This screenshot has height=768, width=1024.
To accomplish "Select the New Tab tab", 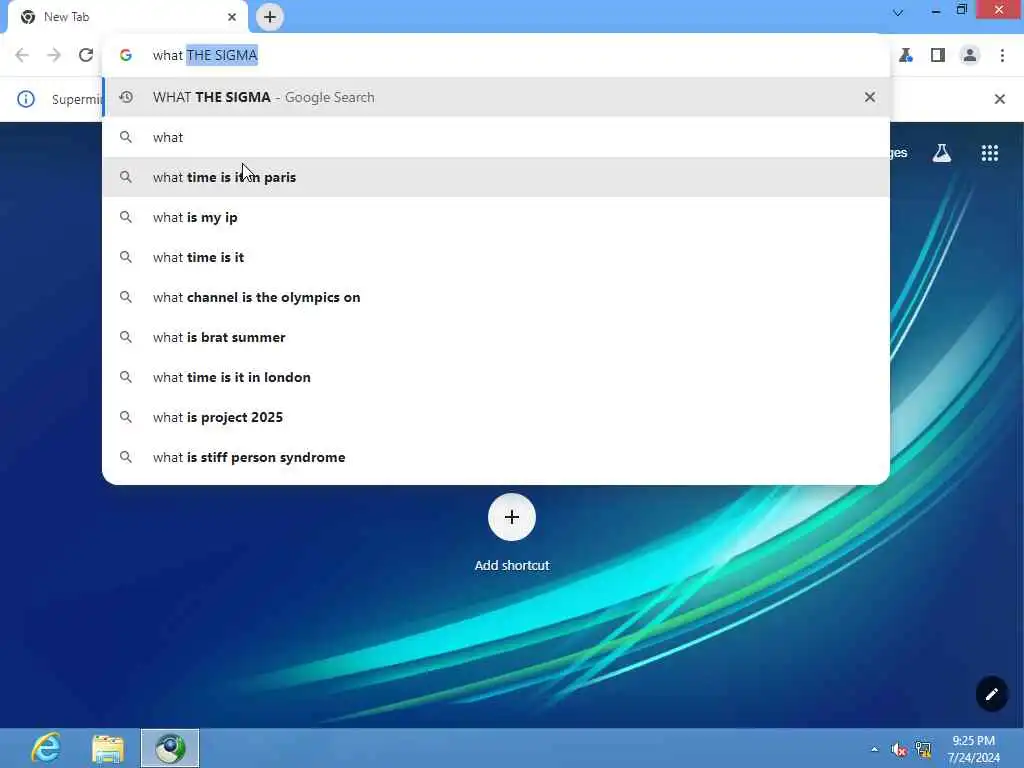I will (x=128, y=17).
